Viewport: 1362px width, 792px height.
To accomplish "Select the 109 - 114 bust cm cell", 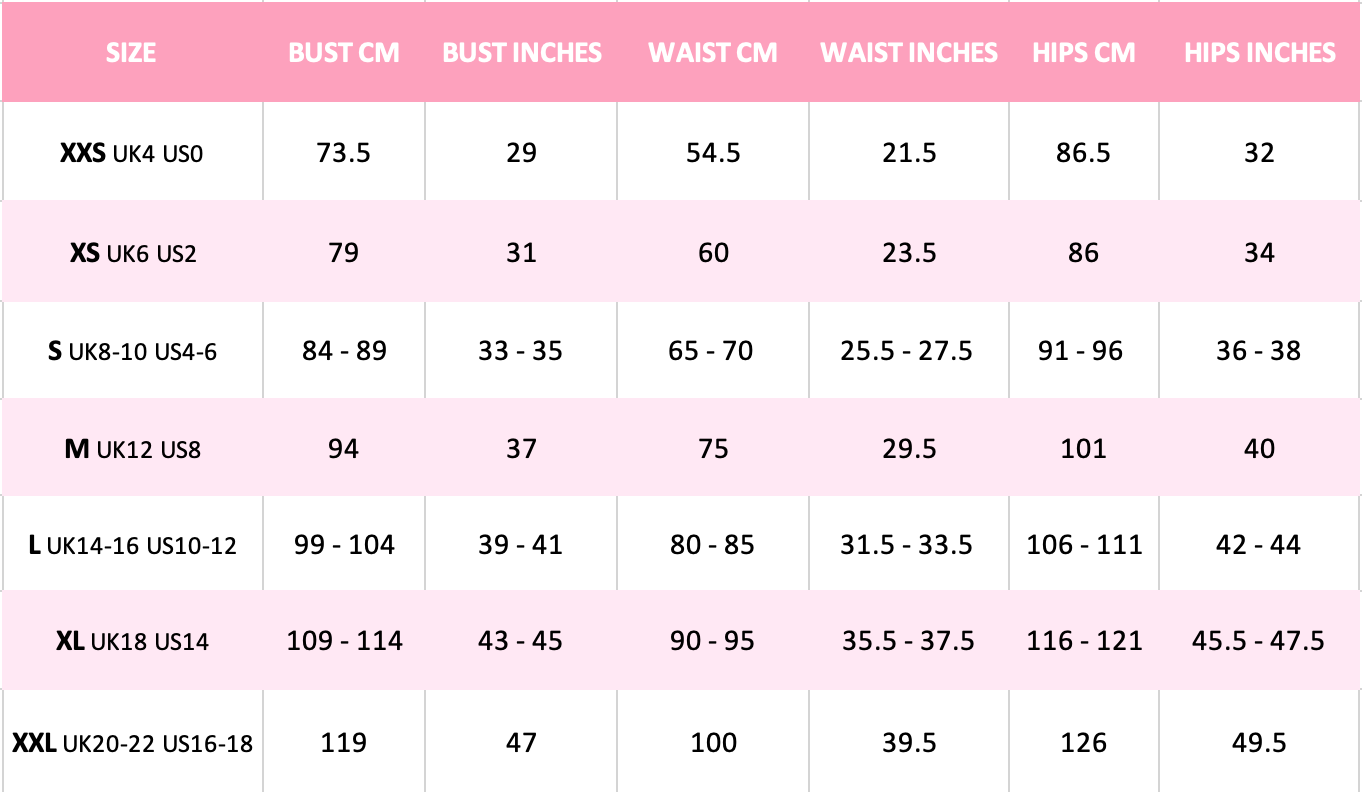I will (344, 641).
